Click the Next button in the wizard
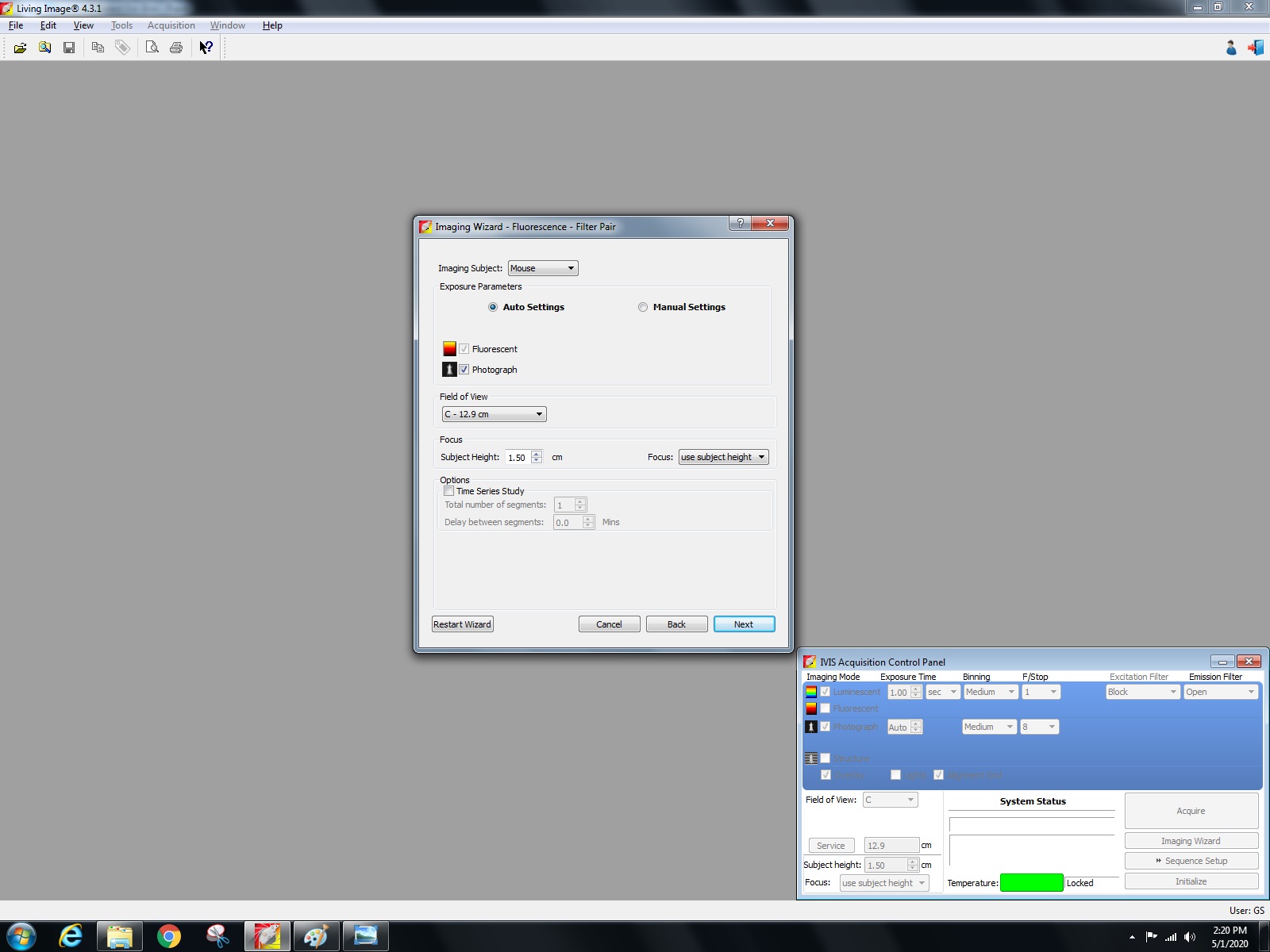Image resolution: width=1270 pixels, height=952 pixels. point(744,624)
